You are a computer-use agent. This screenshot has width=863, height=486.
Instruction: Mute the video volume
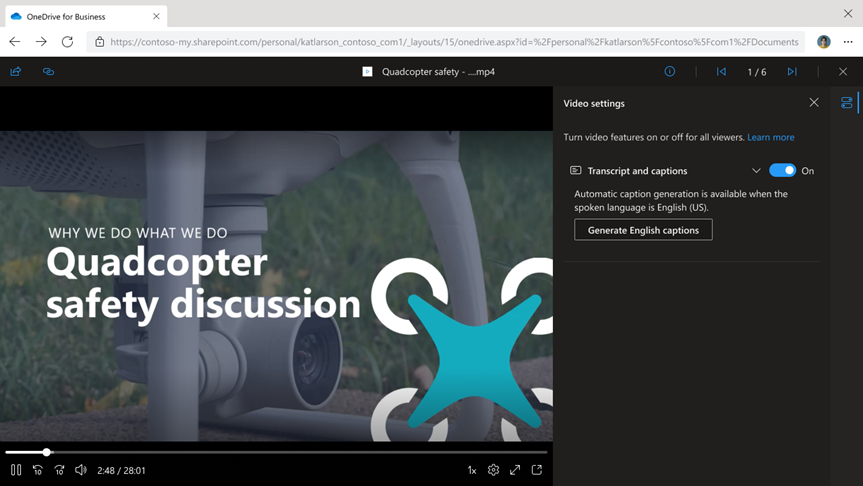point(81,470)
